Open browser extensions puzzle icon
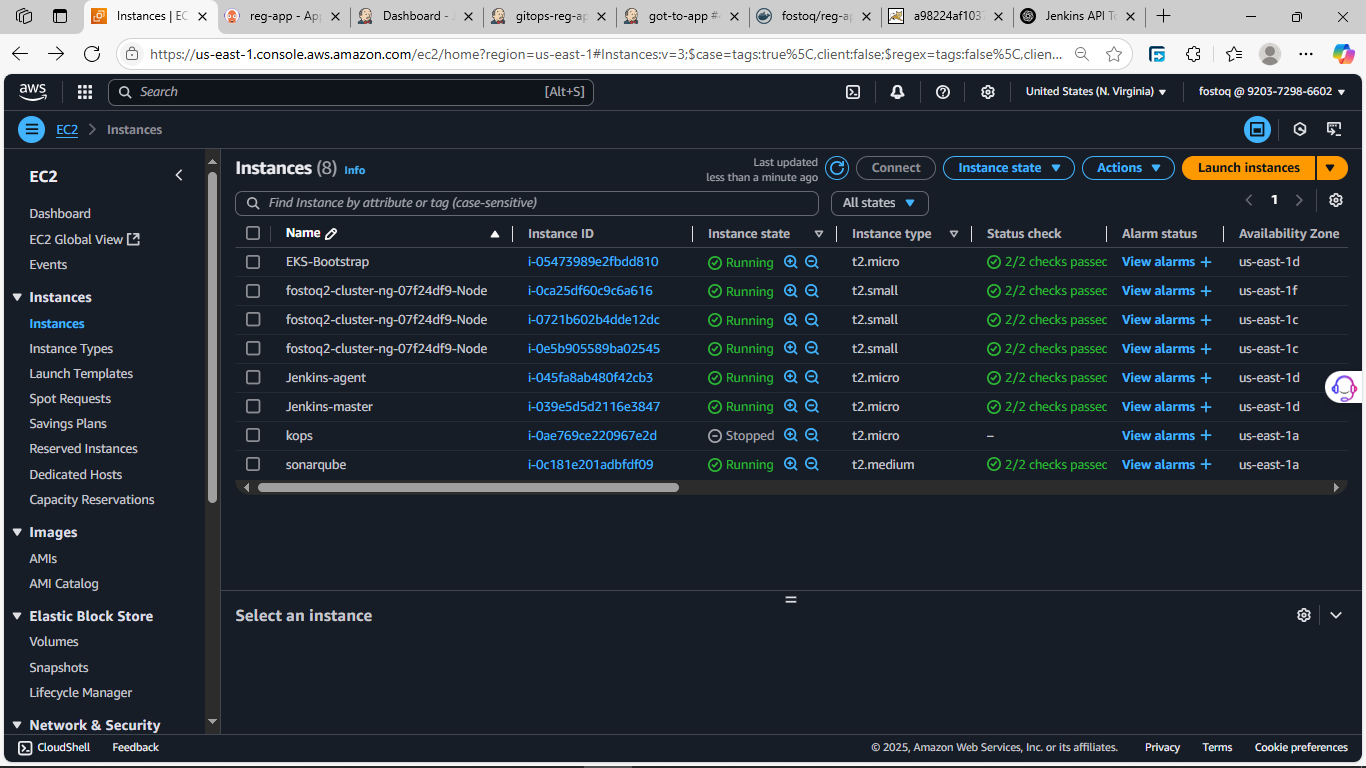This screenshot has width=1366, height=768. [x=1193, y=54]
